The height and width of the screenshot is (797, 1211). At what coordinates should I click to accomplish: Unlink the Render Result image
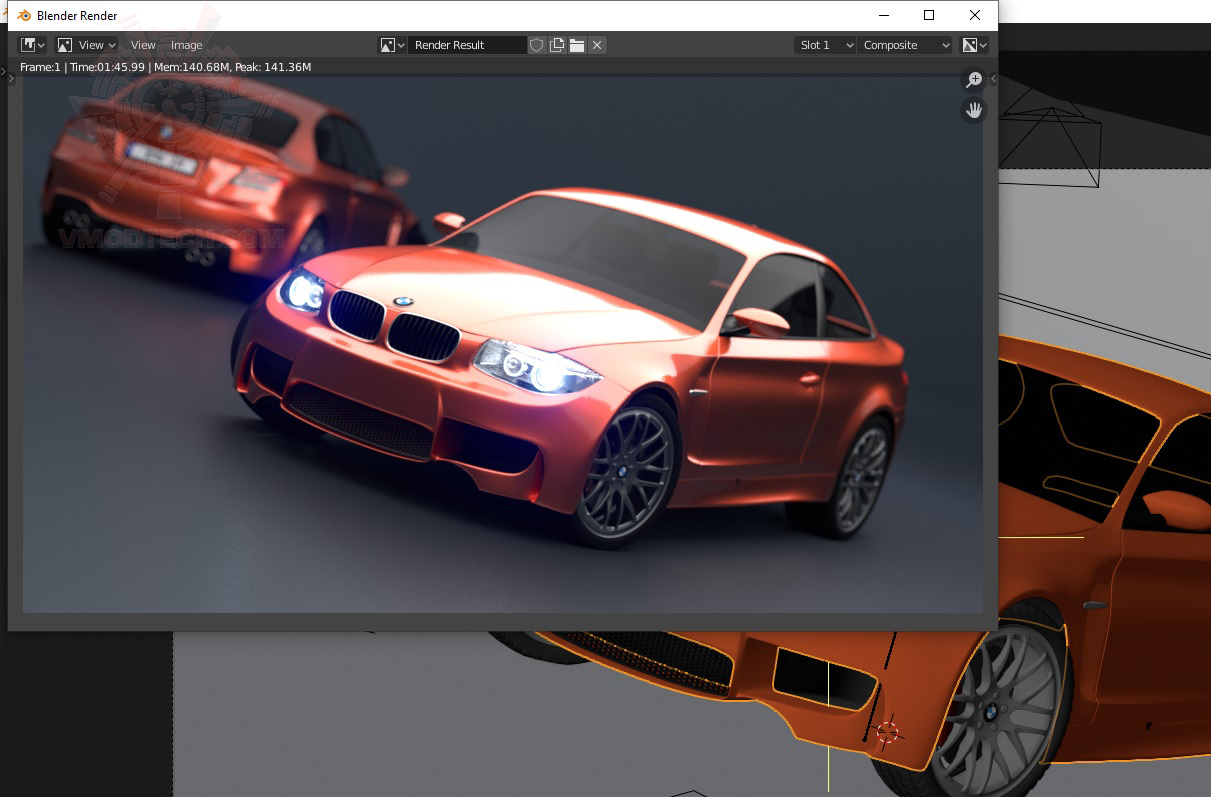click(597, 45)
